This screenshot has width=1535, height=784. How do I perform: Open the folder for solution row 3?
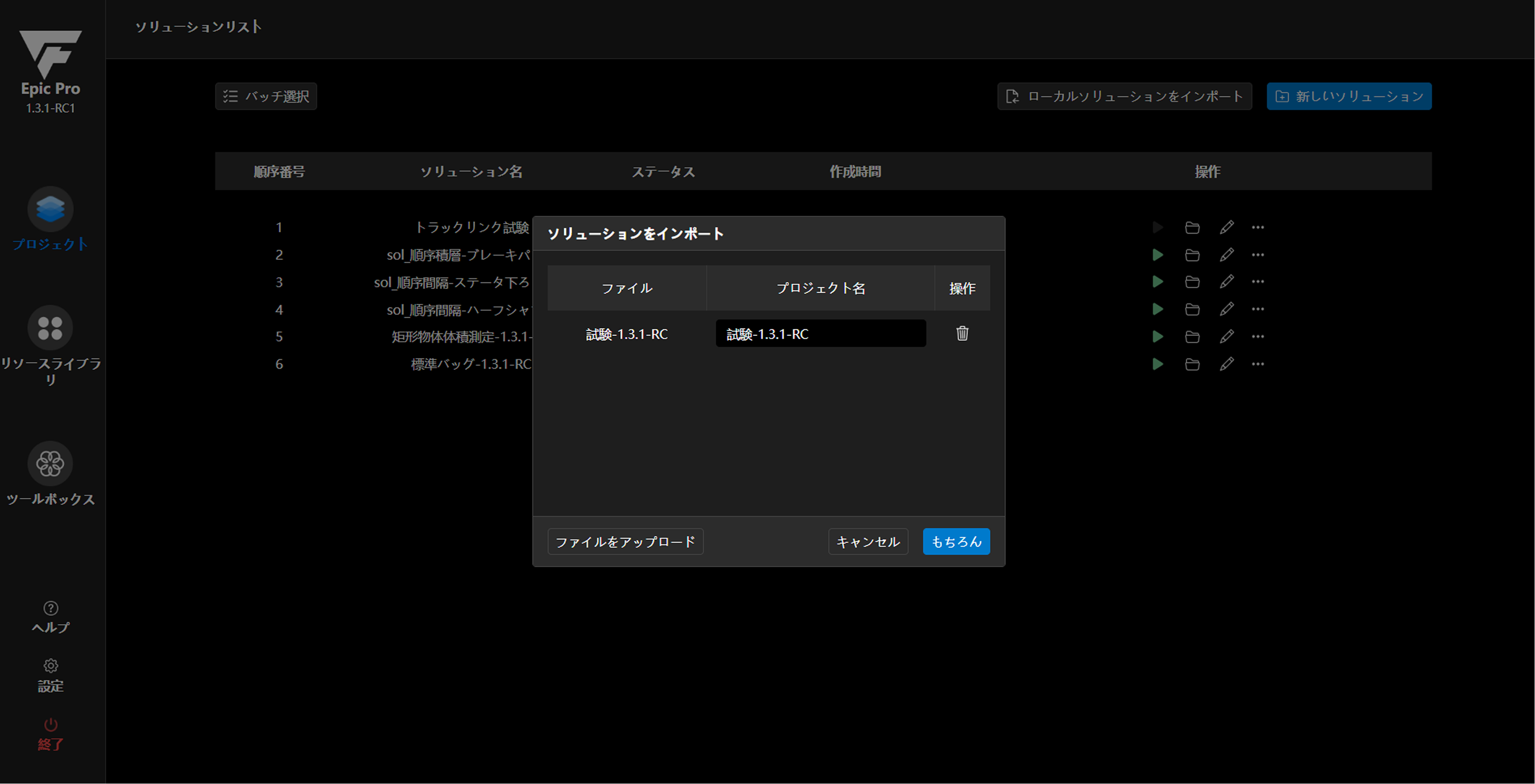[1192, 282]
